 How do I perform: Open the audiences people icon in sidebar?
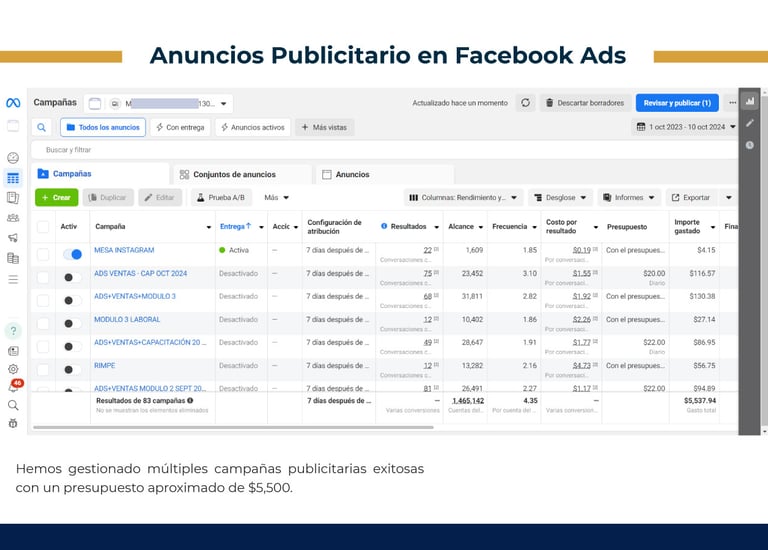(13, 218)
